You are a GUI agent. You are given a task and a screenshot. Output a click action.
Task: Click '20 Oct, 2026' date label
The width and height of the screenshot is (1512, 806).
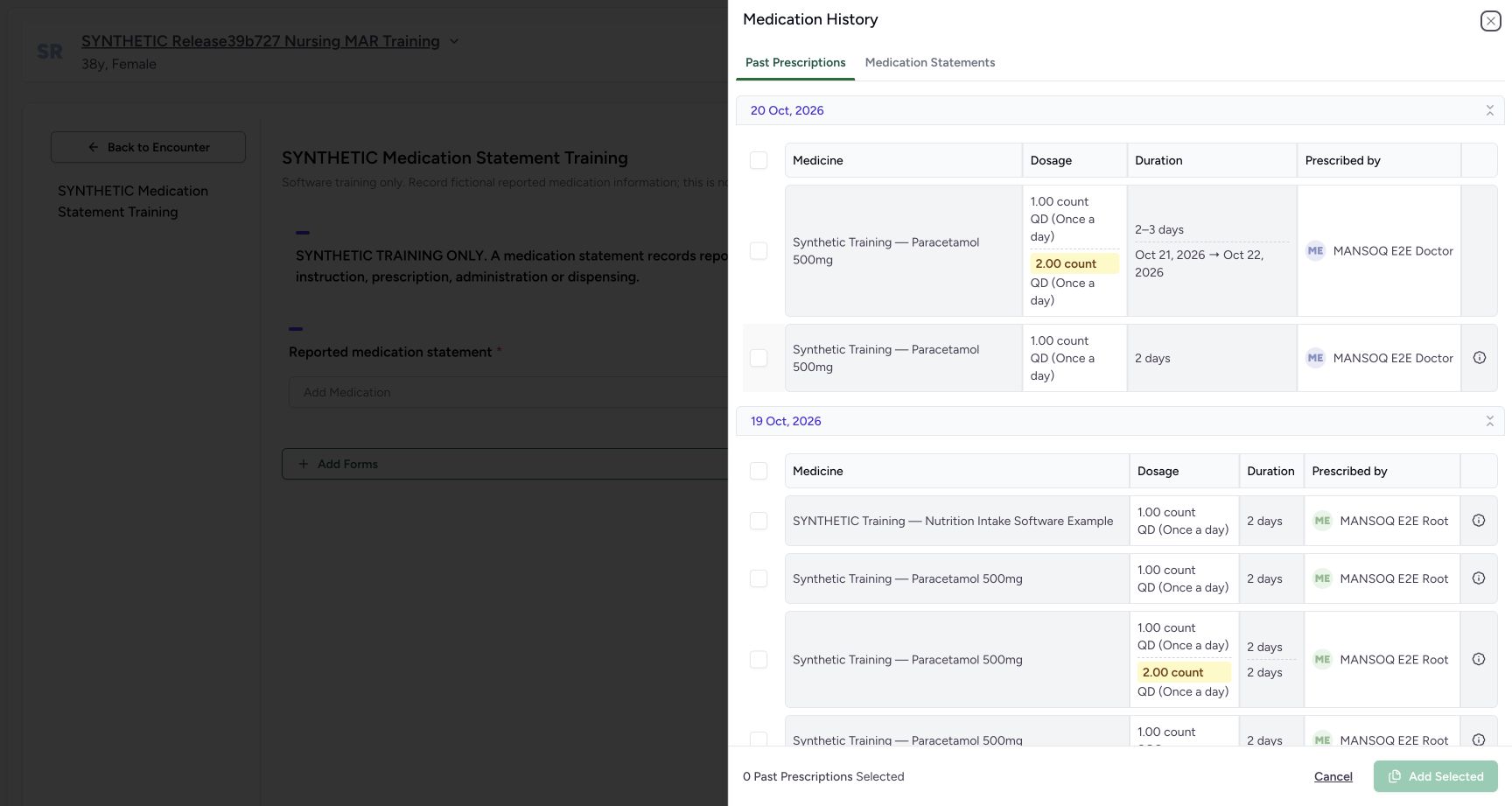(787, 110)
